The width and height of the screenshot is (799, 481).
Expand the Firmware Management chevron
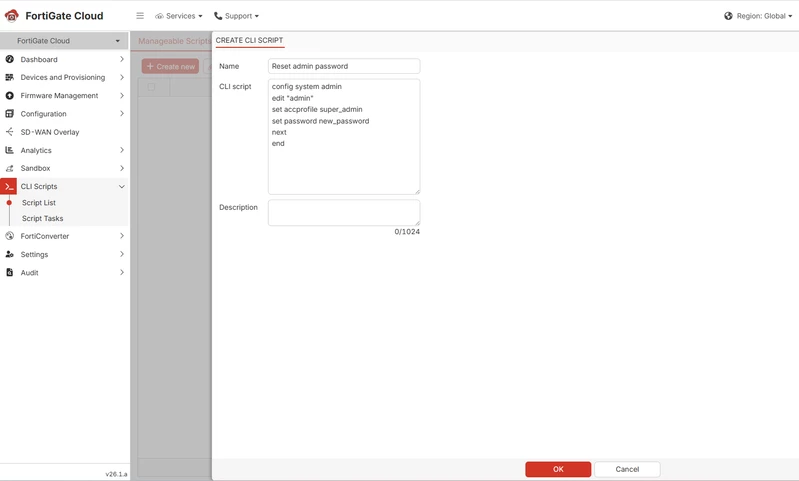click(122, 95)
